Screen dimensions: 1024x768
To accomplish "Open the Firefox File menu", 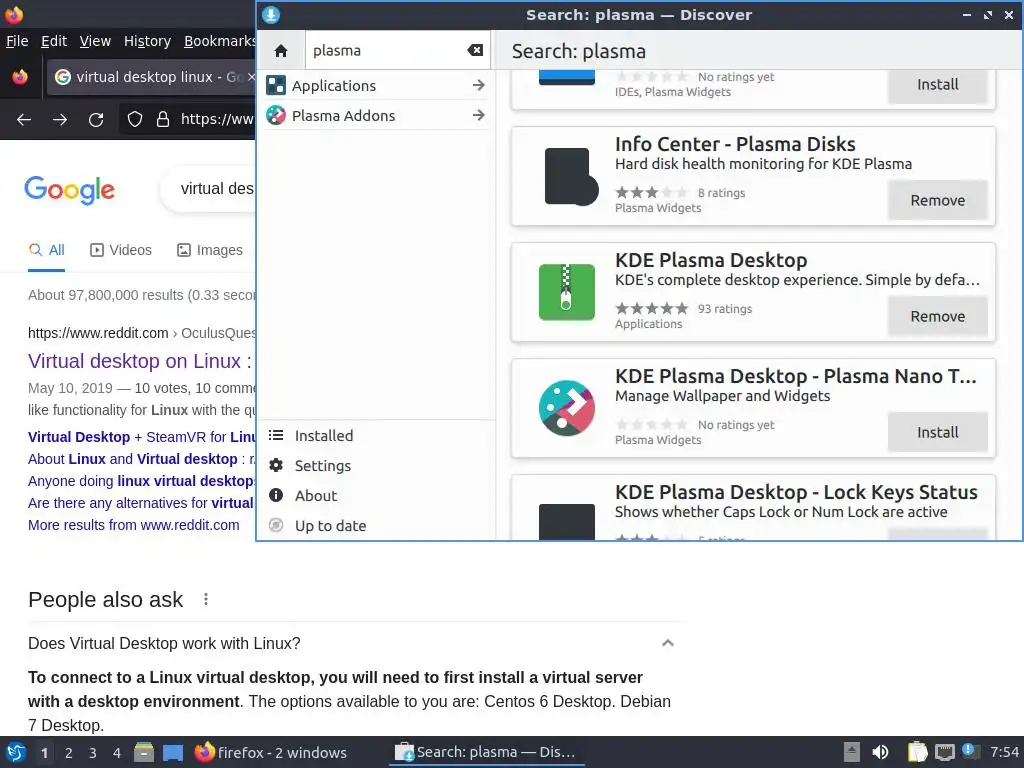I will tap(17, 41).
